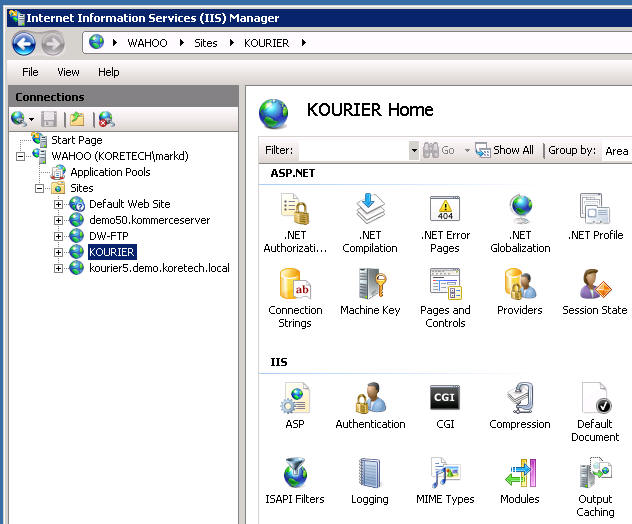Open .NET Authorization feature

point(295,223)
